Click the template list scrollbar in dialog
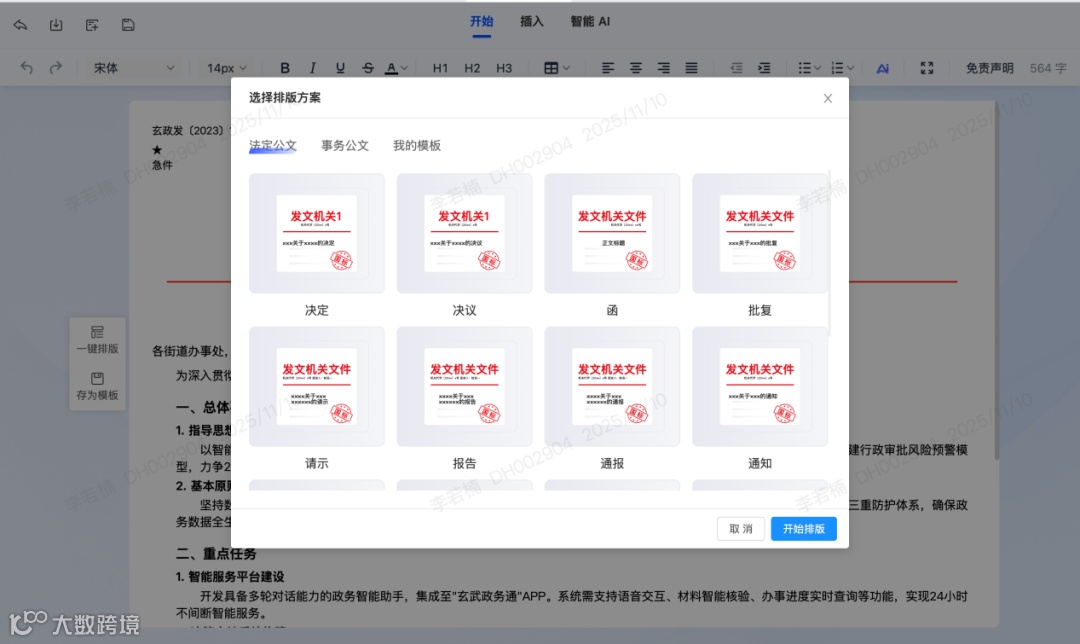 829,253
